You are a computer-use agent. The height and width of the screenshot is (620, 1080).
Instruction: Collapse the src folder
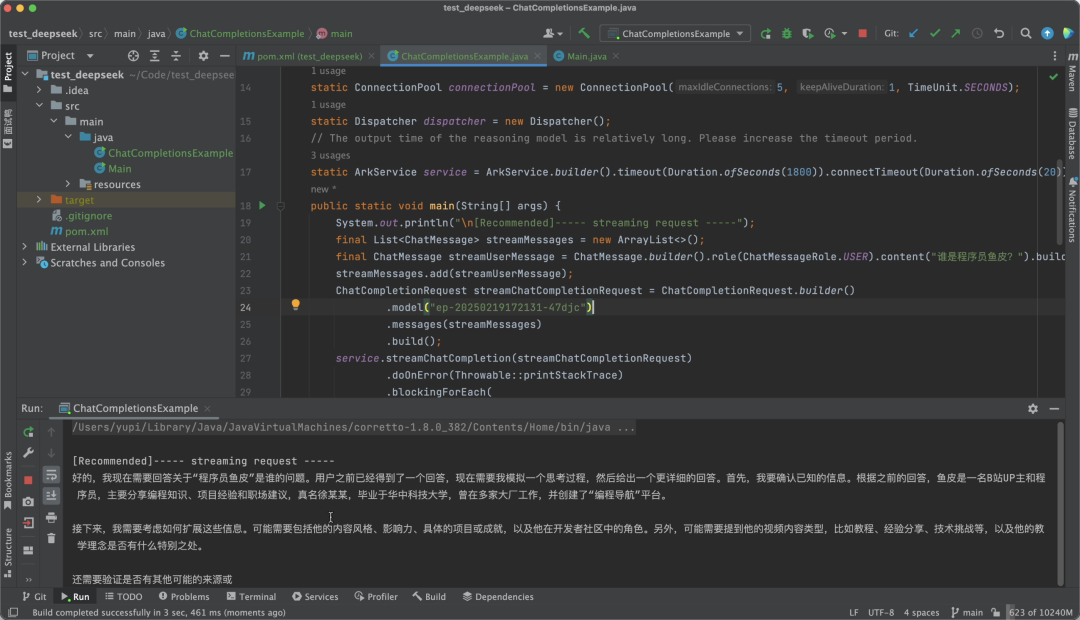pyautogui.click(x=39, y=105)
